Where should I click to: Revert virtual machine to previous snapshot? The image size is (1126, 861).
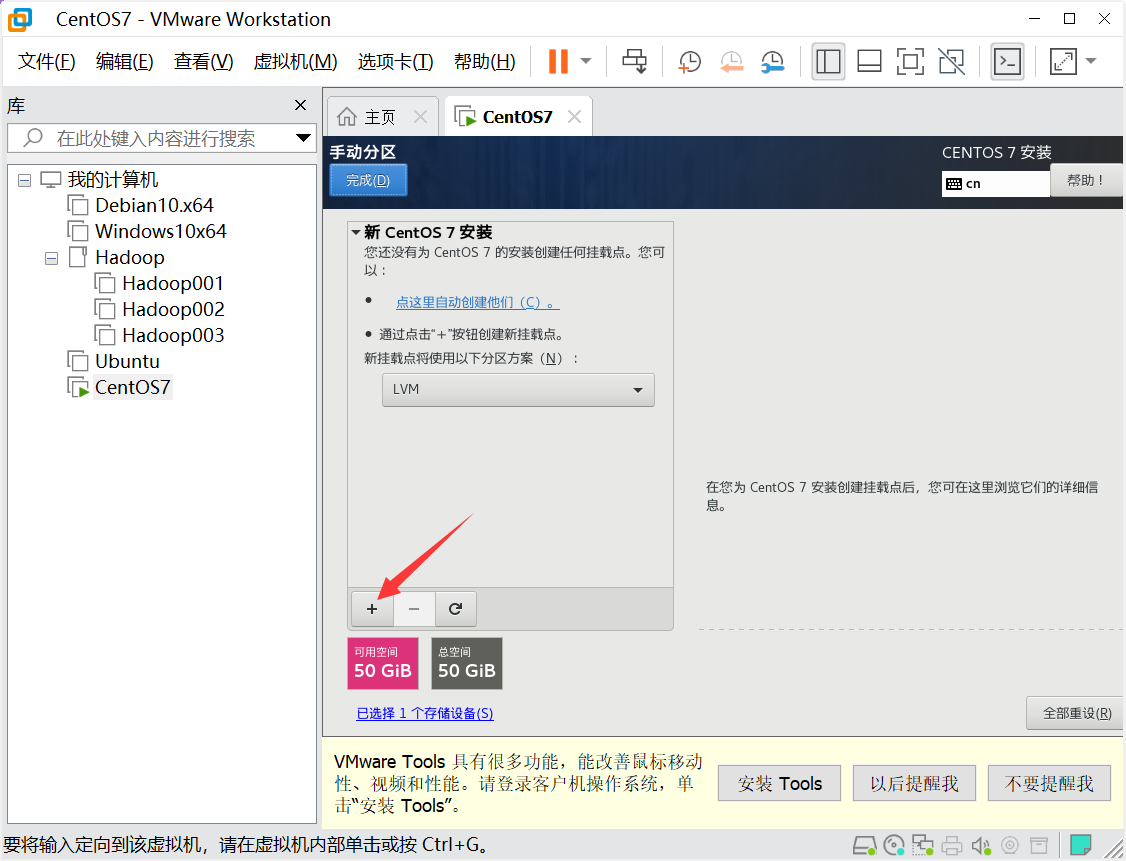click(x=731, y=62)
